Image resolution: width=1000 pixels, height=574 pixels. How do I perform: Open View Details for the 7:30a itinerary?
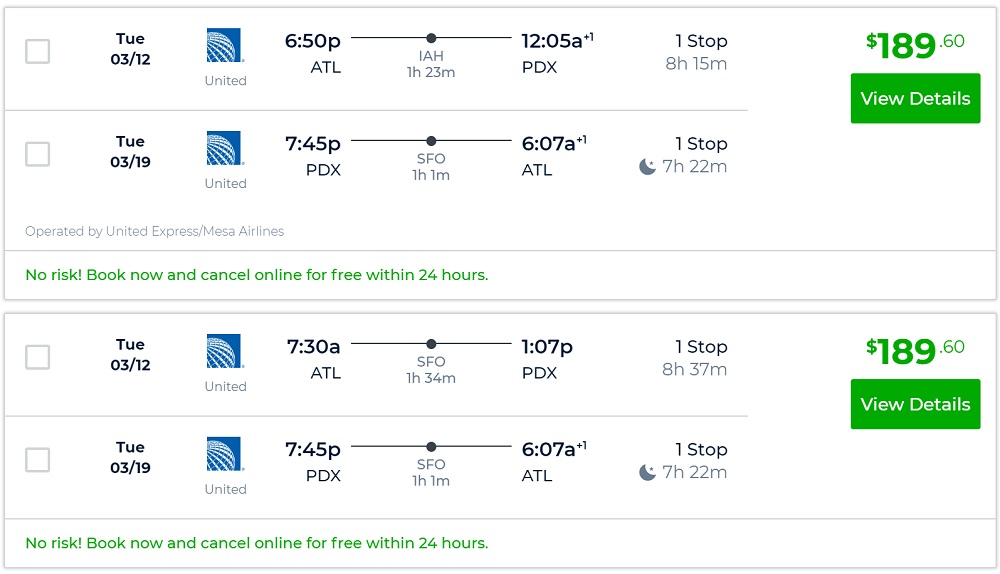point(915,404)
